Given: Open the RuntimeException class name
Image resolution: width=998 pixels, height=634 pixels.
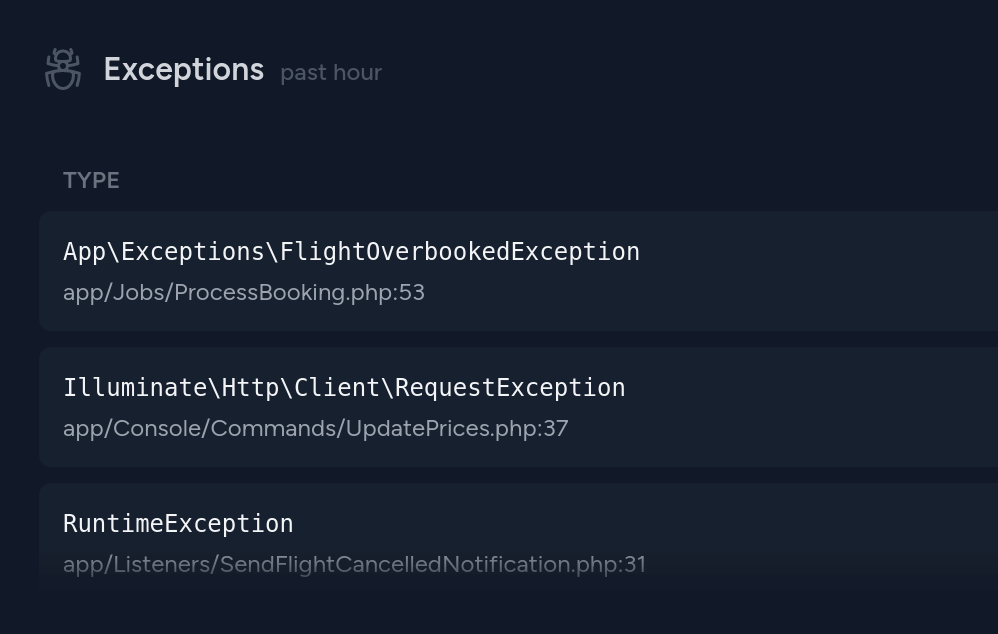Looking at the screenshot, I should [178, 524].
